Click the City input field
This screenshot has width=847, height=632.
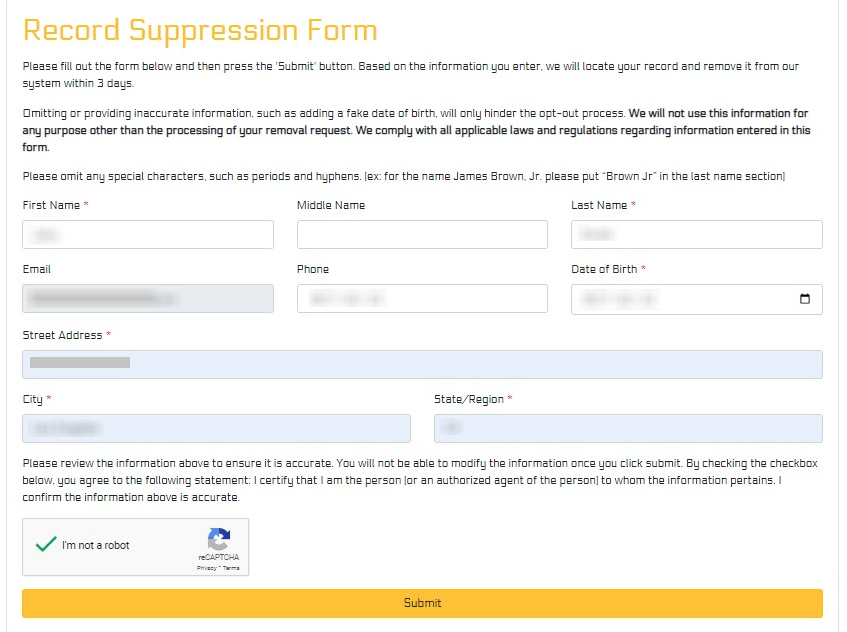(216, 428)
